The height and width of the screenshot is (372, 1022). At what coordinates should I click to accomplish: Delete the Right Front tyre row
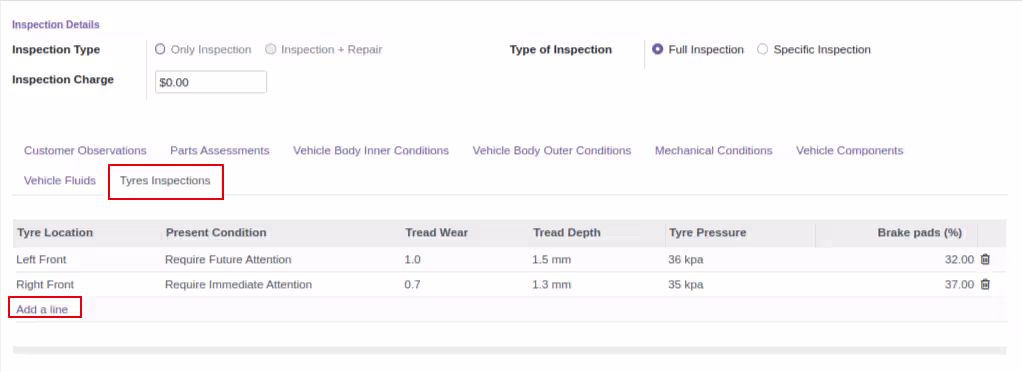[x=985, y=285]
